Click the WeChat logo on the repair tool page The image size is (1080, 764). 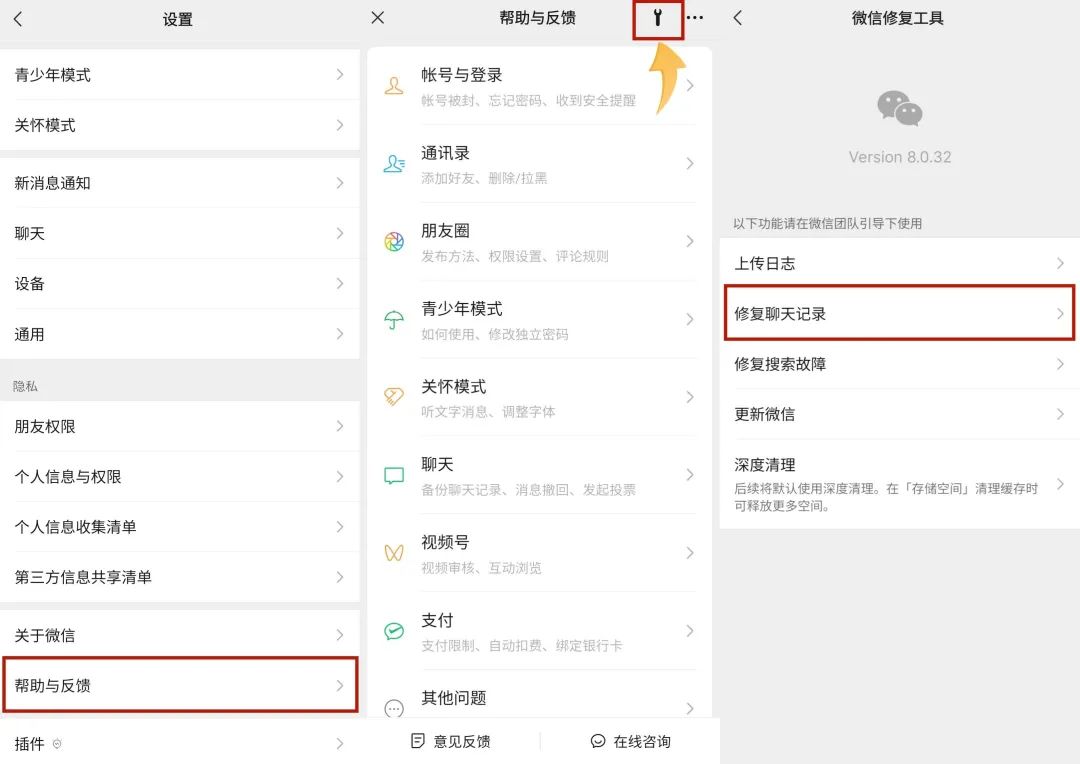(897, 105)
